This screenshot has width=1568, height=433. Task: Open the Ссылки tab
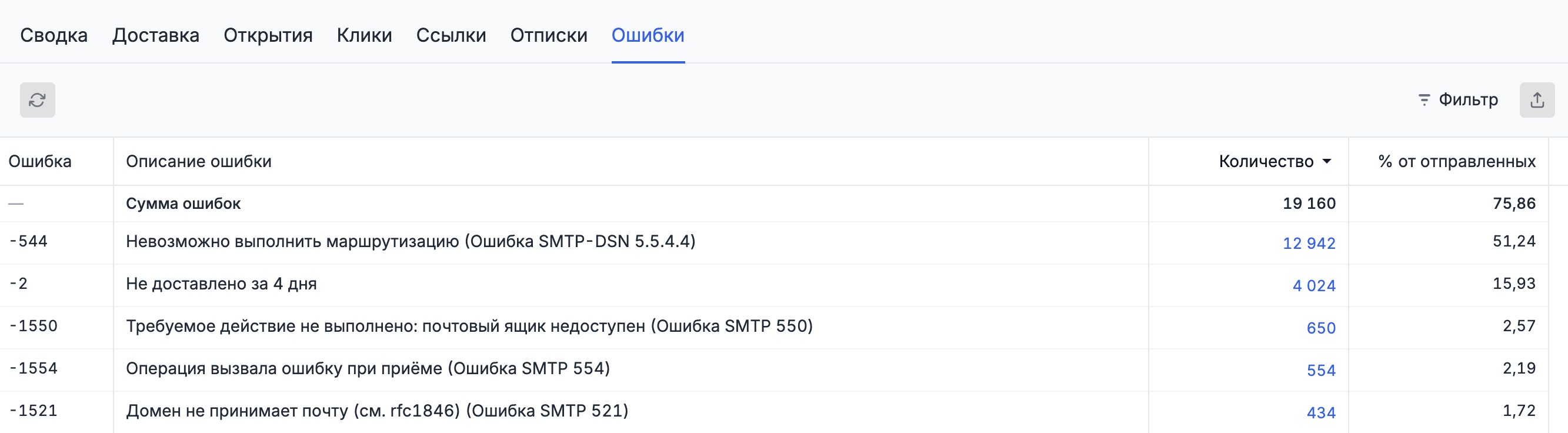[451, 35]
